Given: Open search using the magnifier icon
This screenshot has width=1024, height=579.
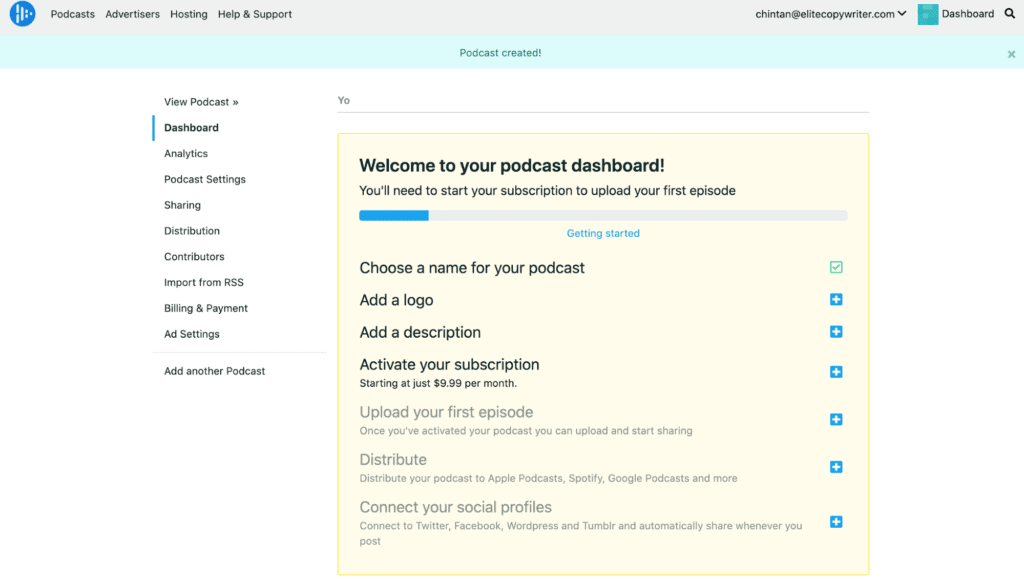Looking at the screenshot, I should pyautogui.click(x=1013, y=14).
